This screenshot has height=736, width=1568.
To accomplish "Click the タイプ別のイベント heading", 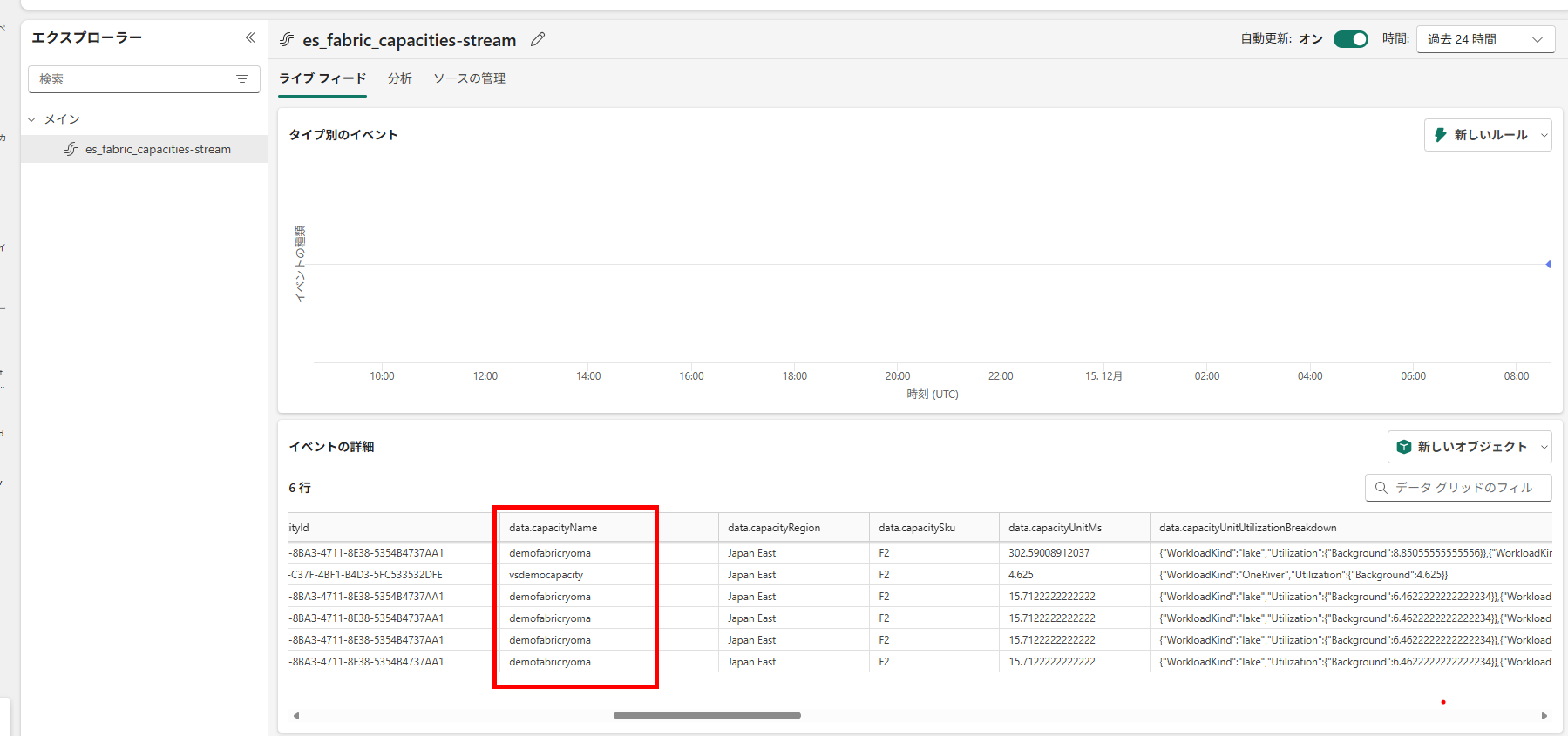I will (343, 135).
